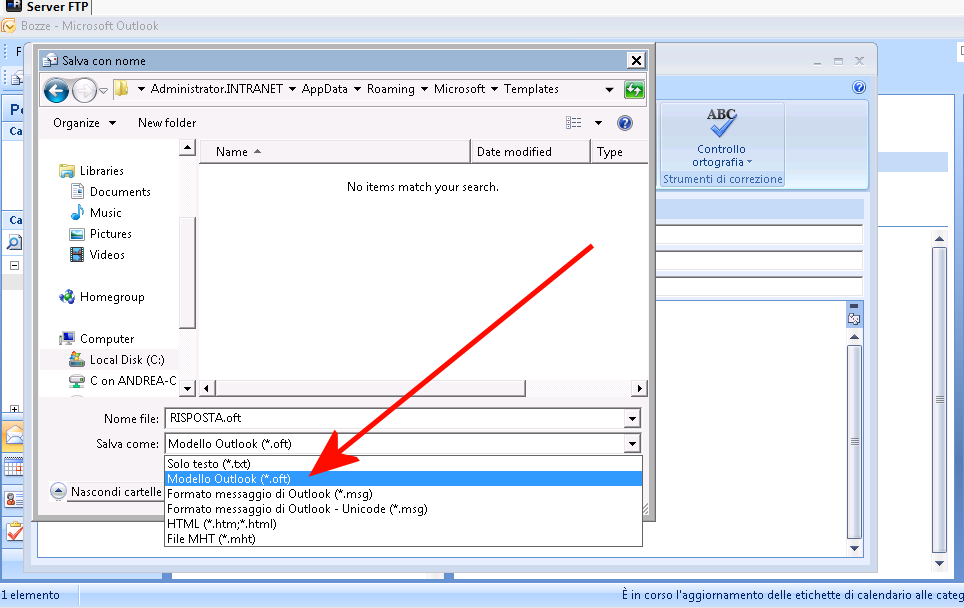Click the file list scroll-left arrow

(x=207, y=389)
